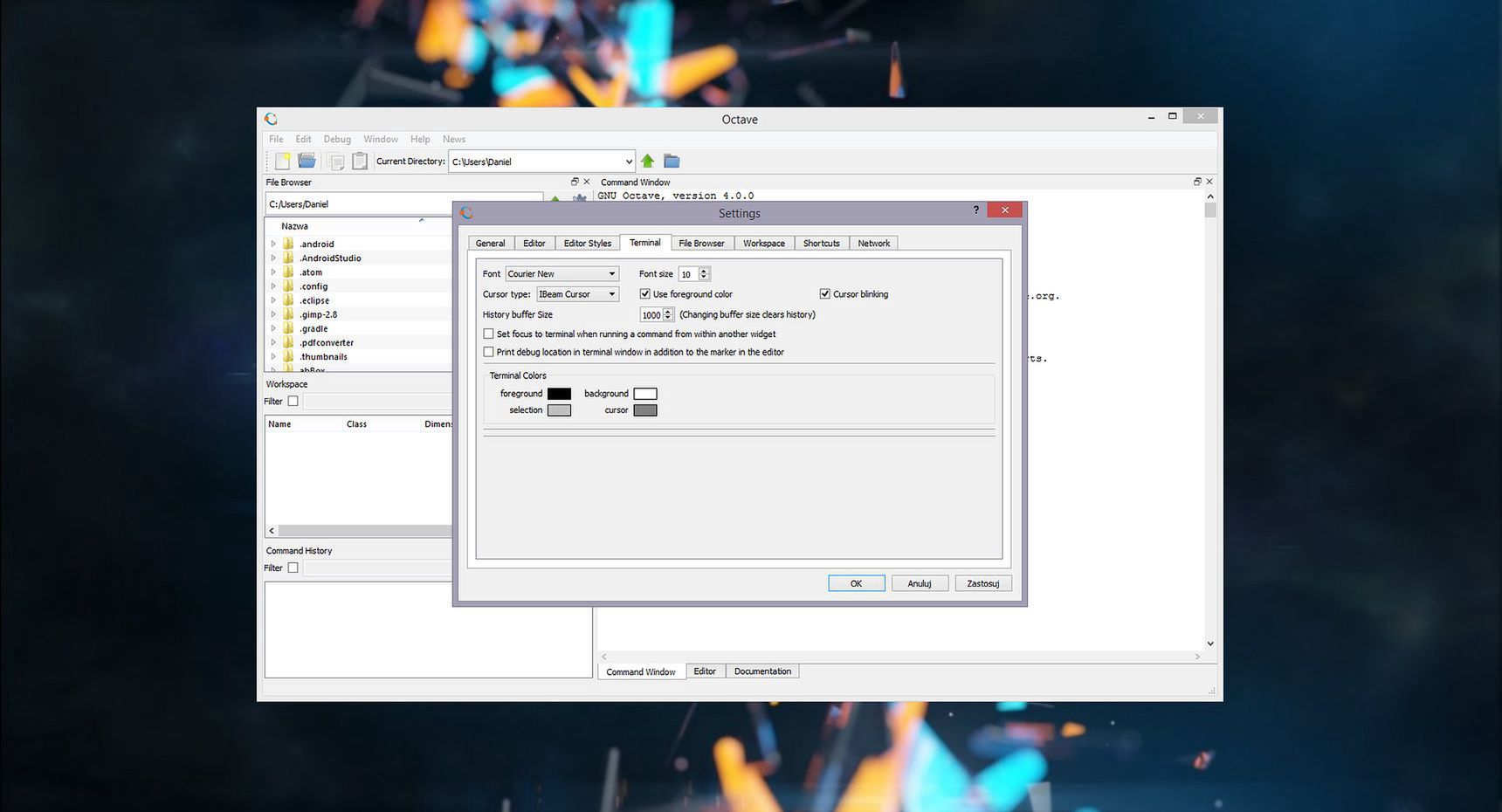The width and height of the screenshot is (1502, 812).
Task: Click the New Script icon in Octave toolbar
Action: (x=282, y=161)
